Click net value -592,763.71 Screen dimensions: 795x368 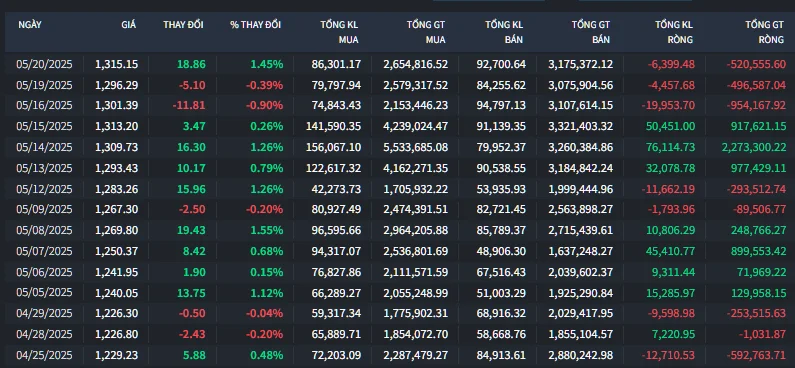coord(756,355)
